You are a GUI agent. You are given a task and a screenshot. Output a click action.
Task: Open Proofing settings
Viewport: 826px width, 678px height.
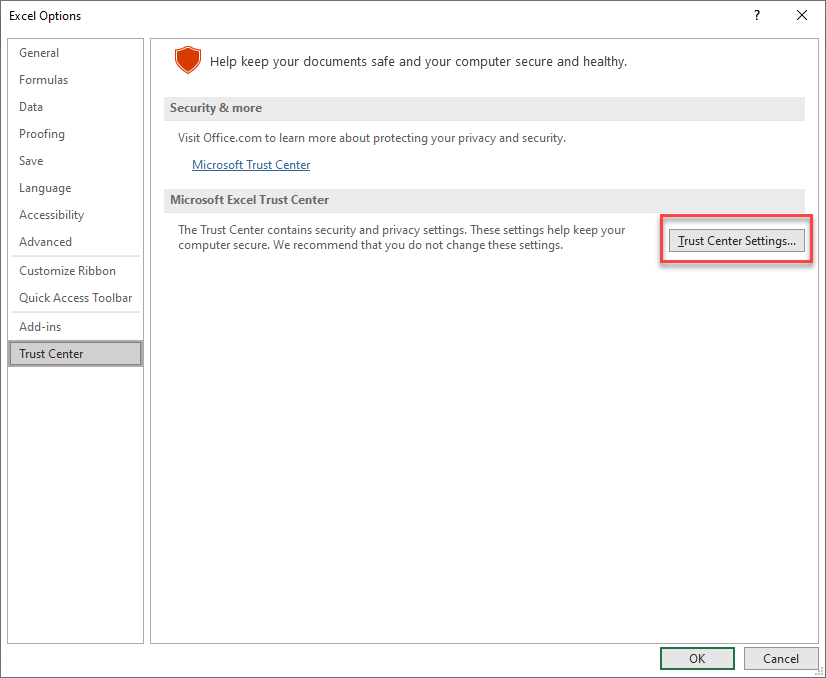(75, 134)
